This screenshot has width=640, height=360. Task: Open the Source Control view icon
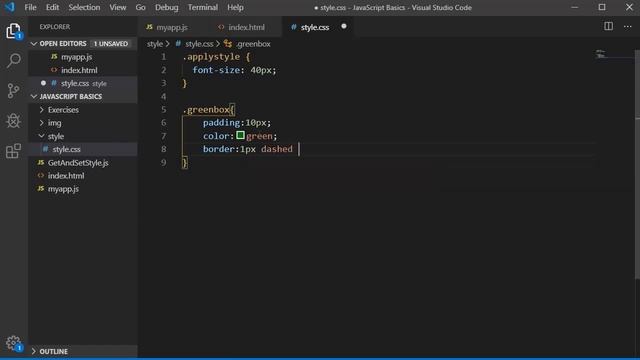click(x=13, y=90)
